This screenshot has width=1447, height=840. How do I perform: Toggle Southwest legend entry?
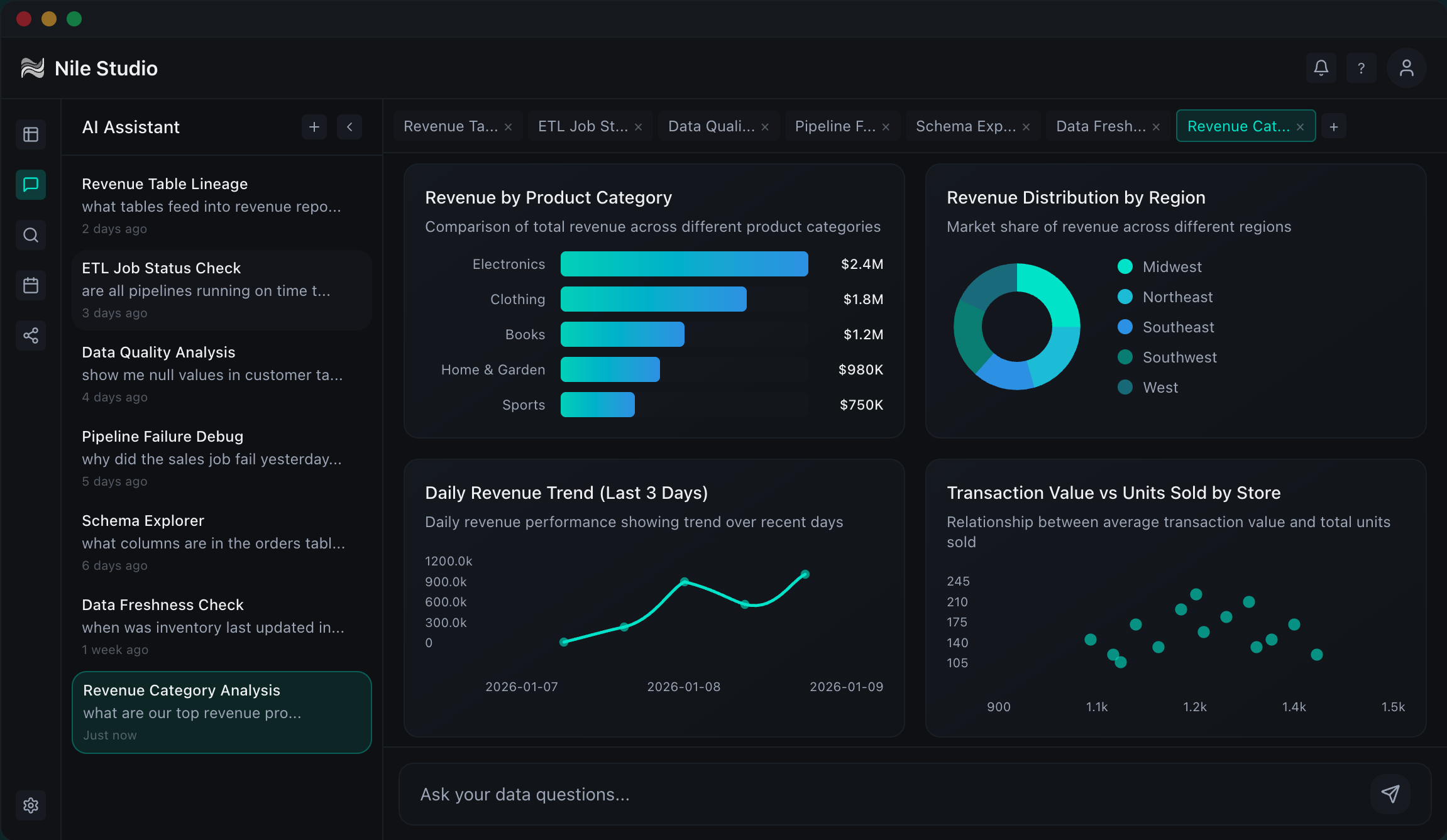[x=1167, y=357]
